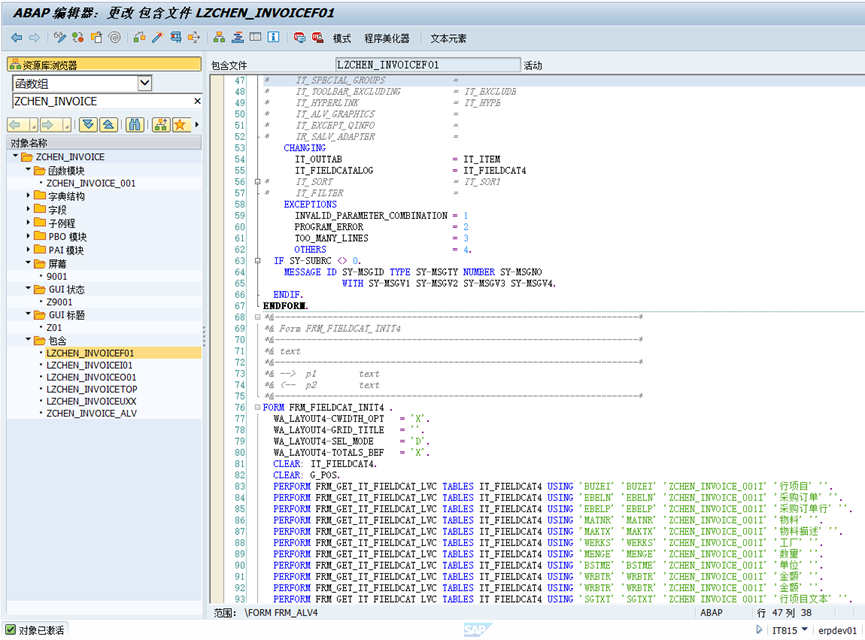Click the 模式 toolbar button
This screenshot has height=640, width=865.
point(341,38)
